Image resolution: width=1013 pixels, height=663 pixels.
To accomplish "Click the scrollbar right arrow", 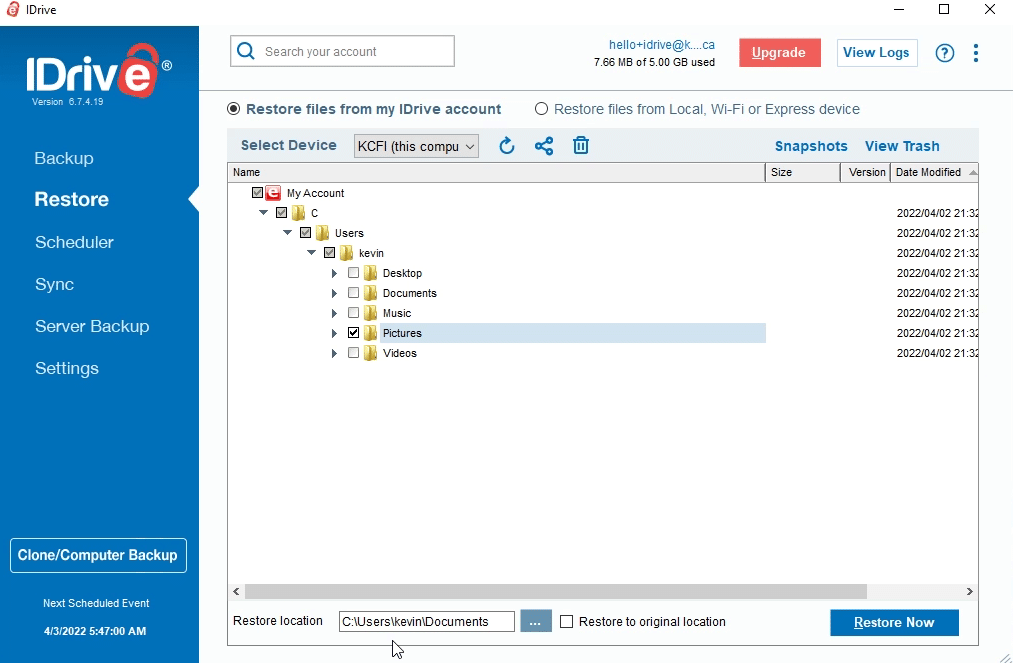I will pyautogui.click(x=969, y=591).
